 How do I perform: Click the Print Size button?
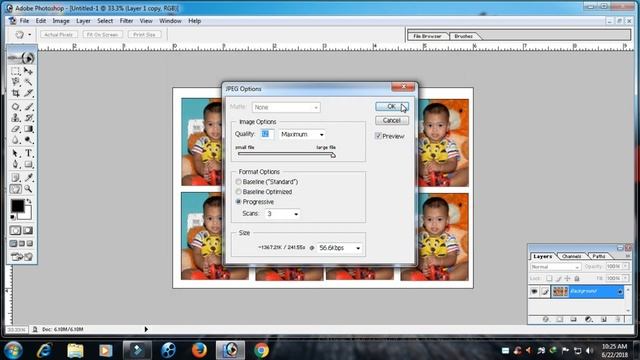pos(144,35)
